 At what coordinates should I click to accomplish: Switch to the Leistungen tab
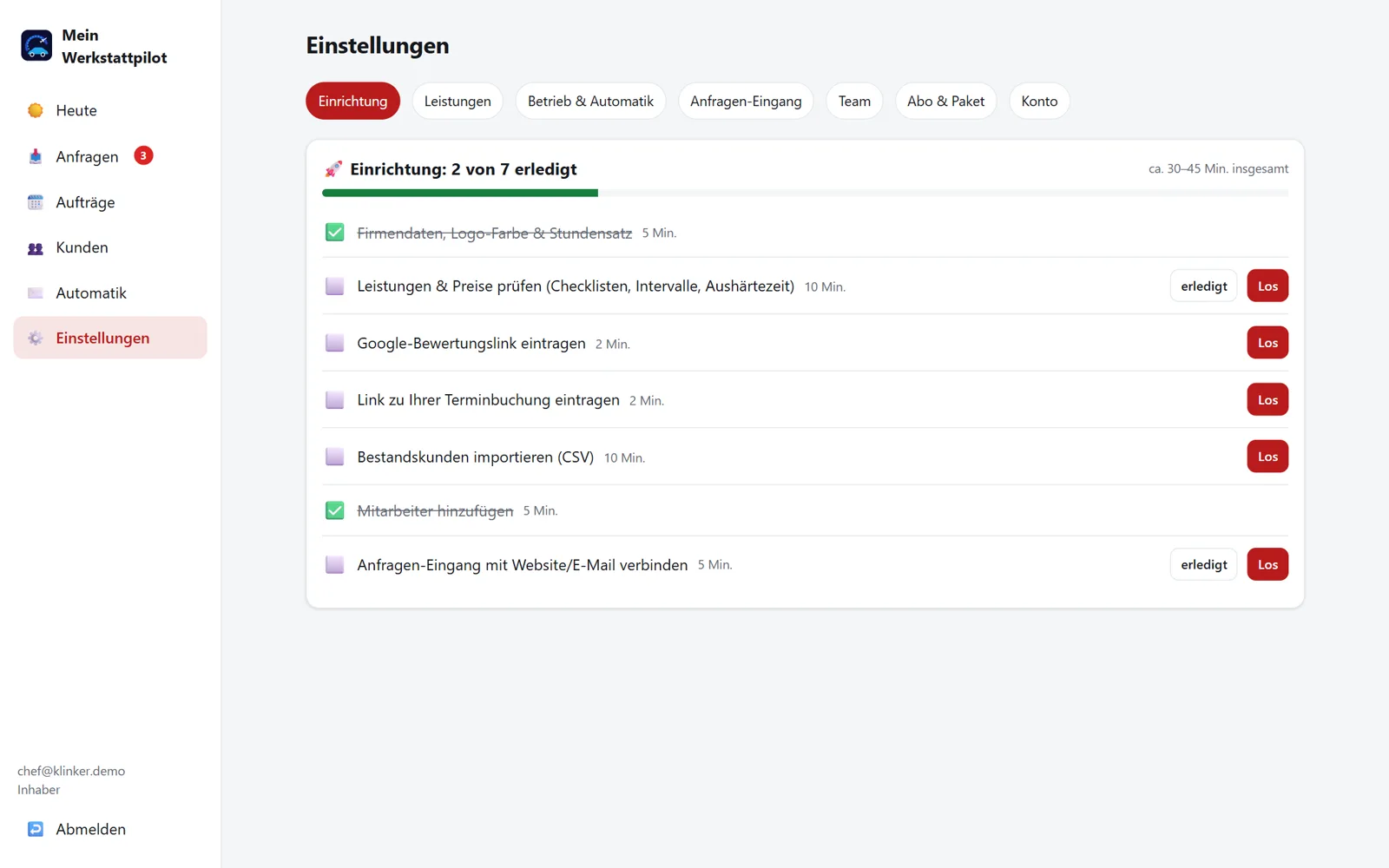[x=458, y=101]
